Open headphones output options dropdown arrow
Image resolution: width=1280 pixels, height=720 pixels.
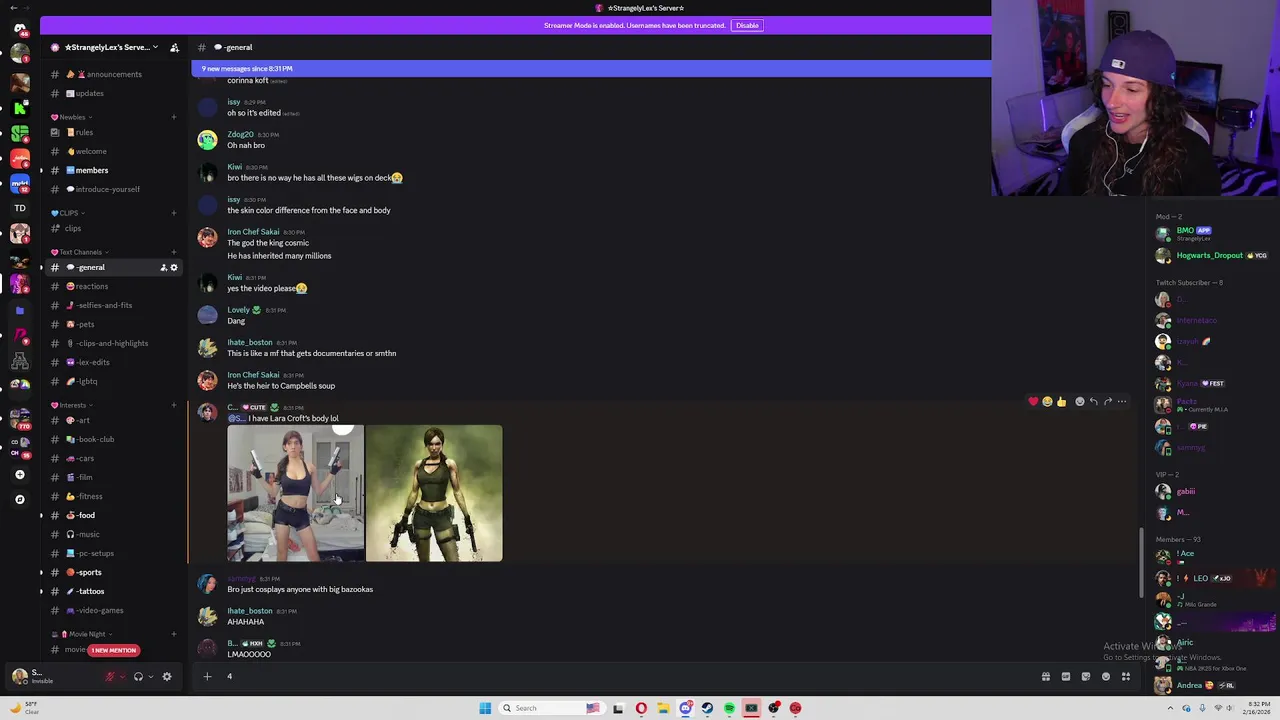(150, 677)
